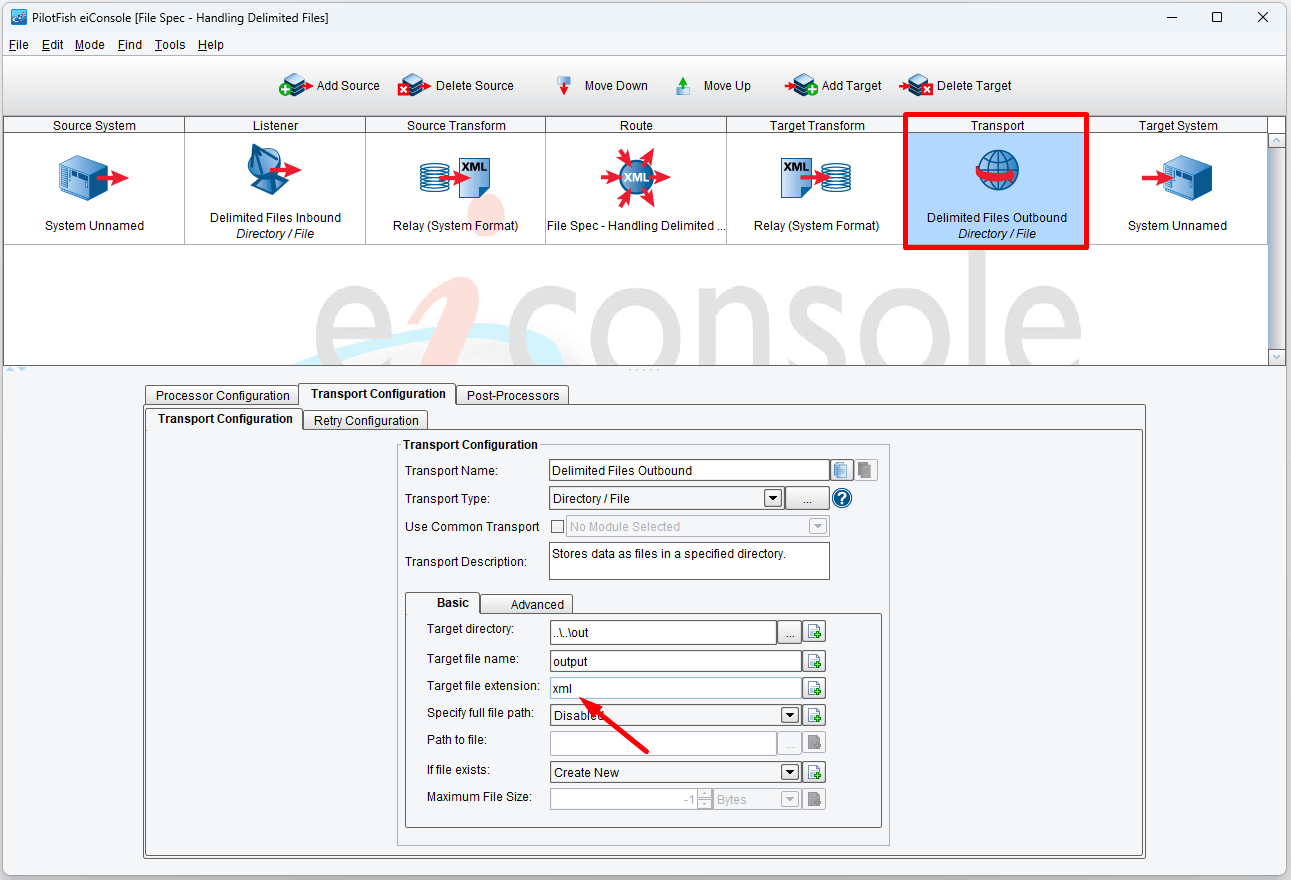
Task: Click the PilotFish app icon in the title bar
Action: coord(18,17)
